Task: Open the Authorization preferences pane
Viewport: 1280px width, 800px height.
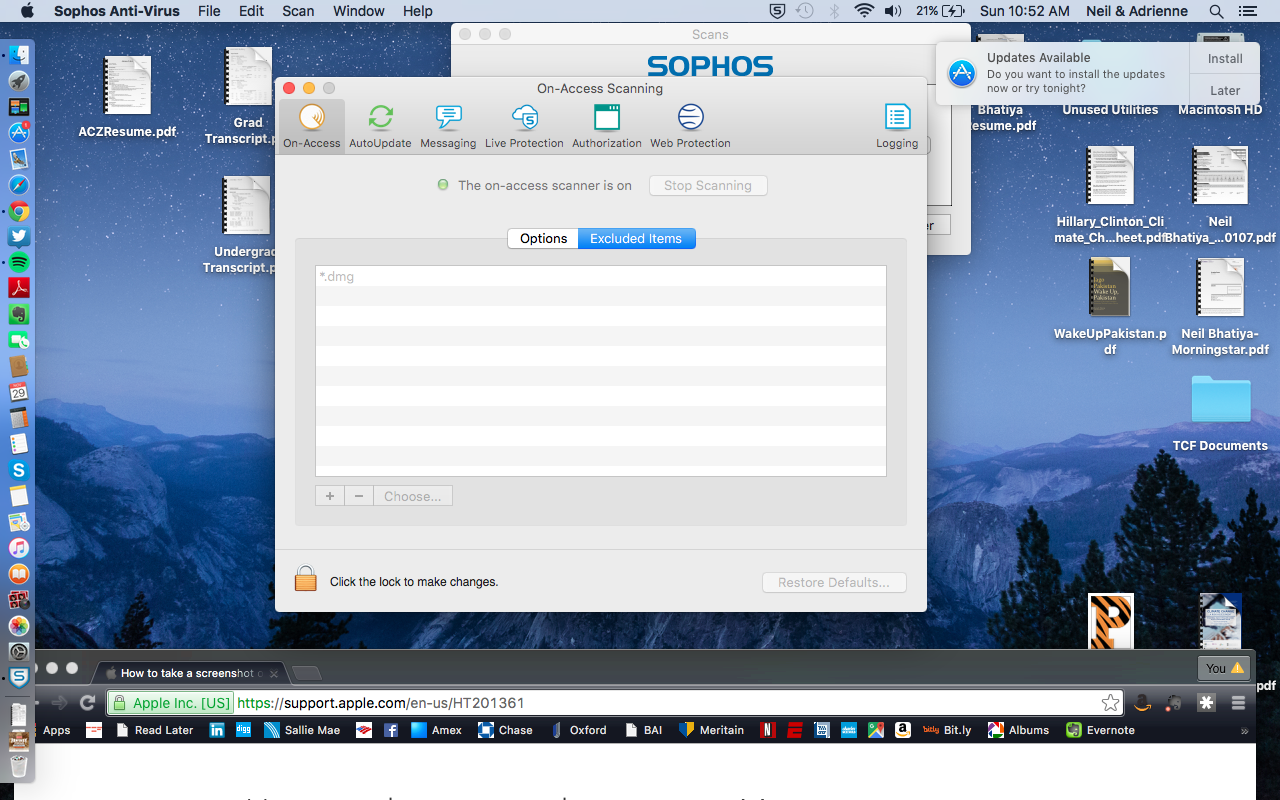Action: coord(606,126)
